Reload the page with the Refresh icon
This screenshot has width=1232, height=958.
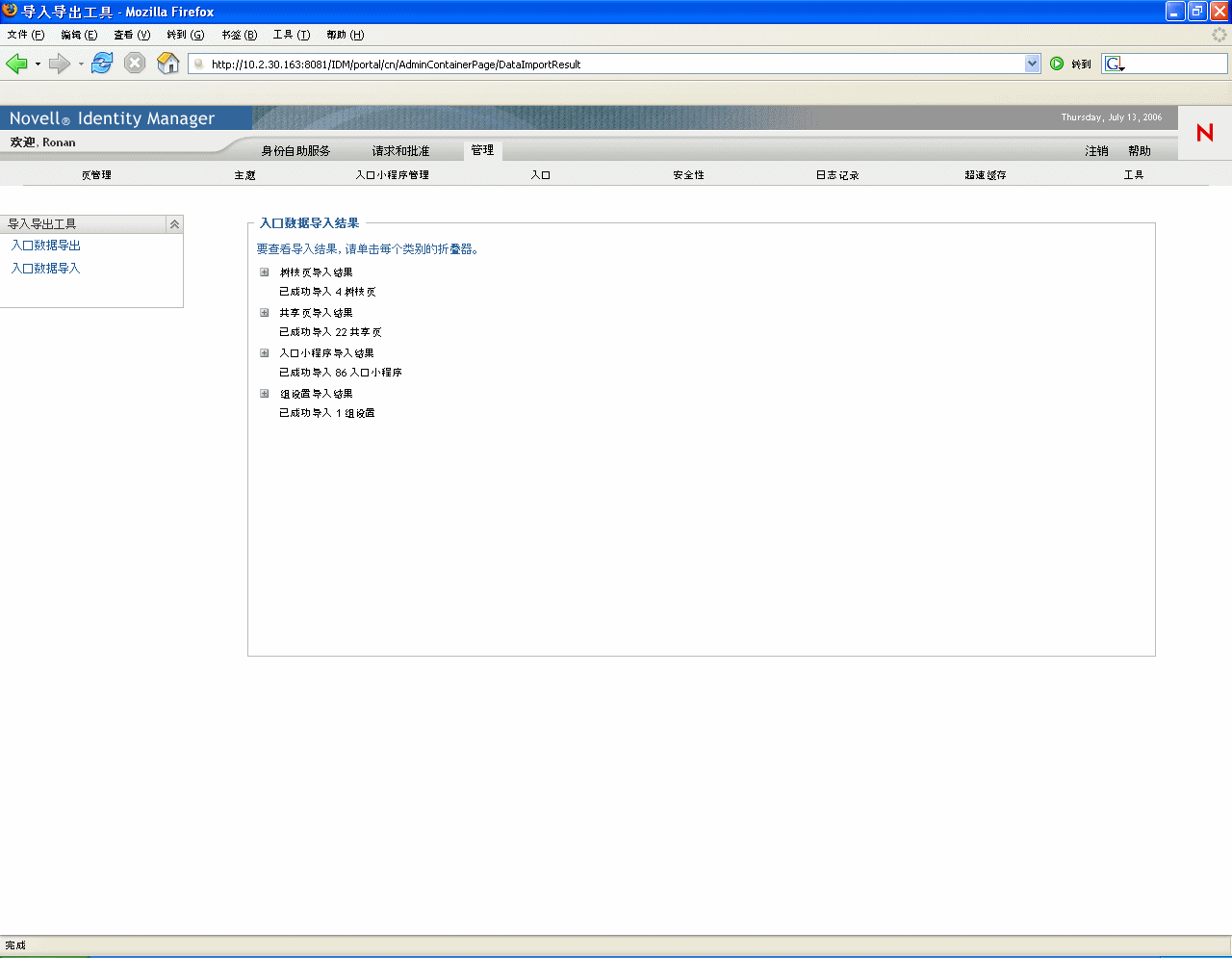pos(102,64)
